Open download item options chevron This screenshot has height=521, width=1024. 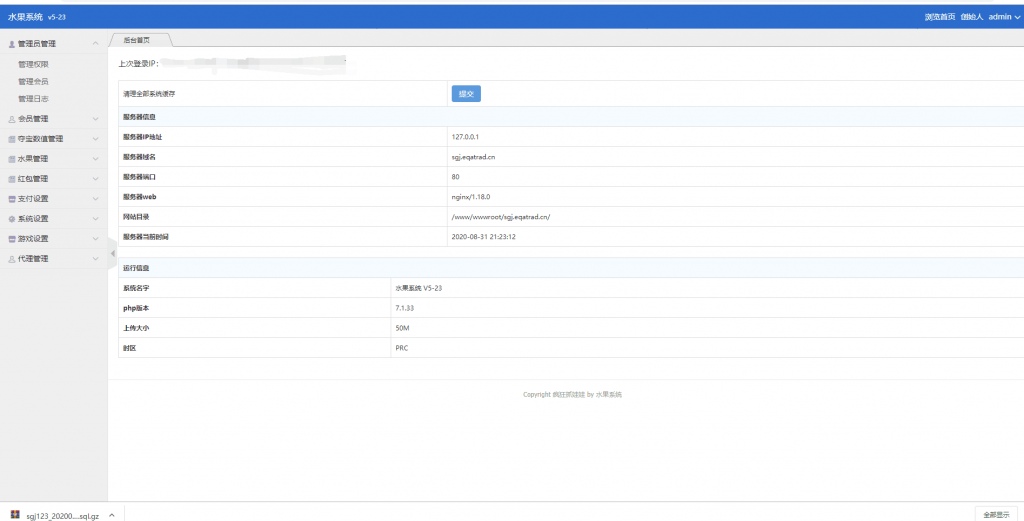coord(111,514)
